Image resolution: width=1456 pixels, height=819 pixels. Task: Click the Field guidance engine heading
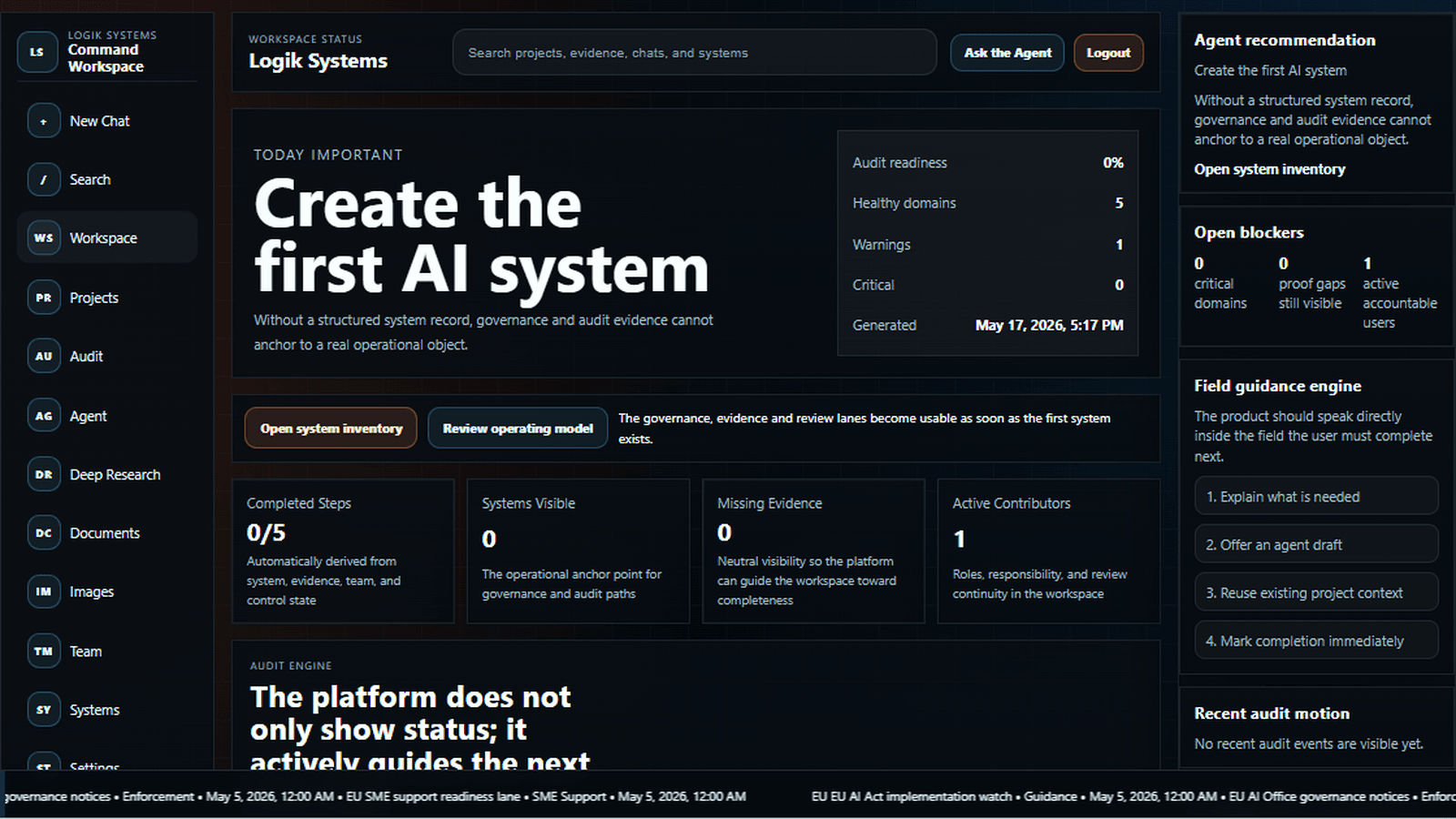tap(1278, 386)
